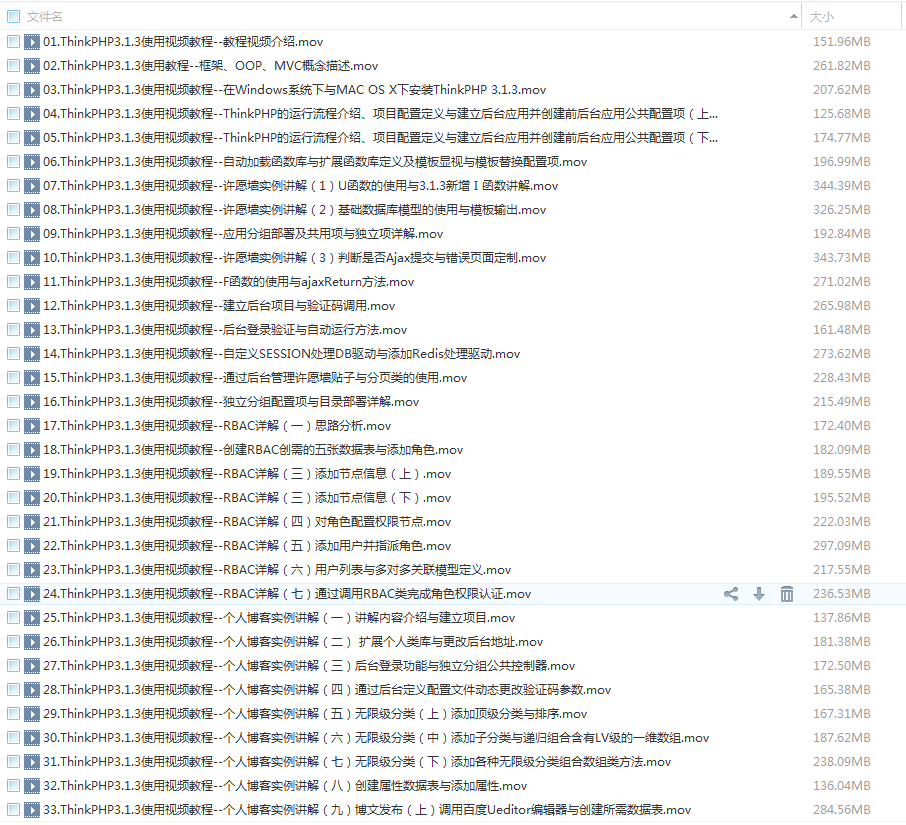This screenshot has height=825, width=906.
Task: Check the box for file 04 运行流程介绍（上）
Action: [13, 114]
